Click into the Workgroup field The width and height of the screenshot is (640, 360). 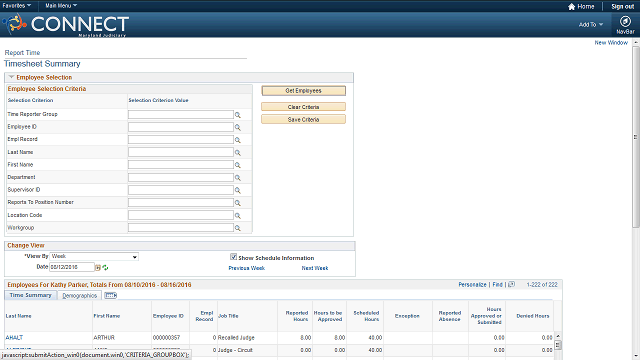[181, 228]
